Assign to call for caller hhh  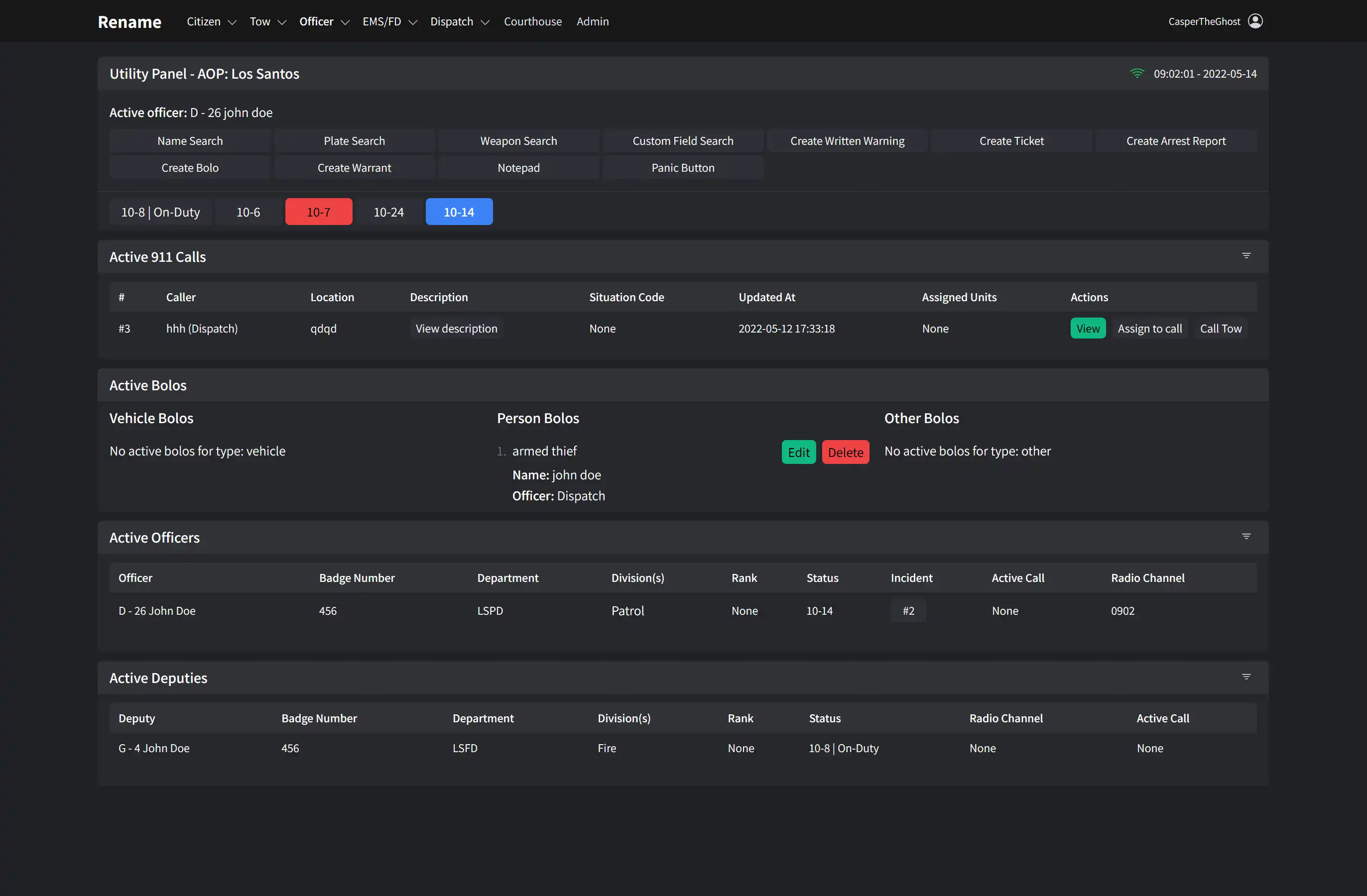coord(1150,329)
